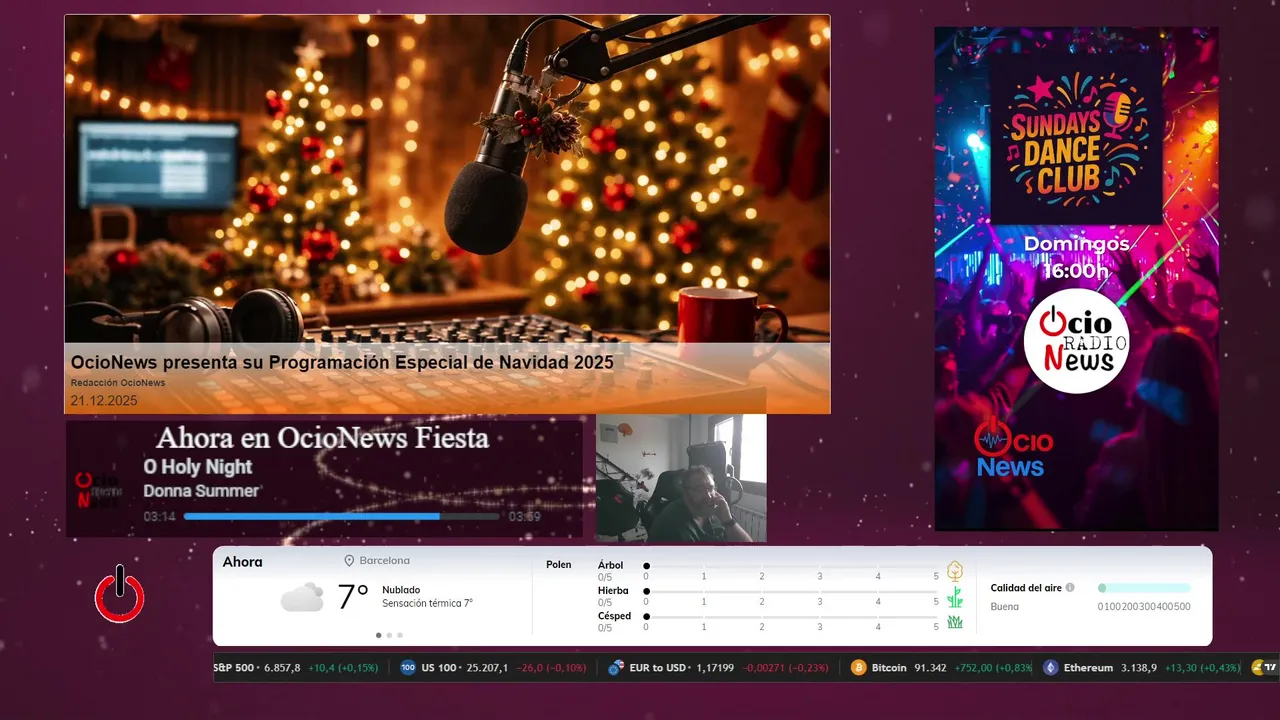Viewport: 1280px width, 720px height.
Task: Click the Hierba plant pollen icon
Action: pos(955,597)
